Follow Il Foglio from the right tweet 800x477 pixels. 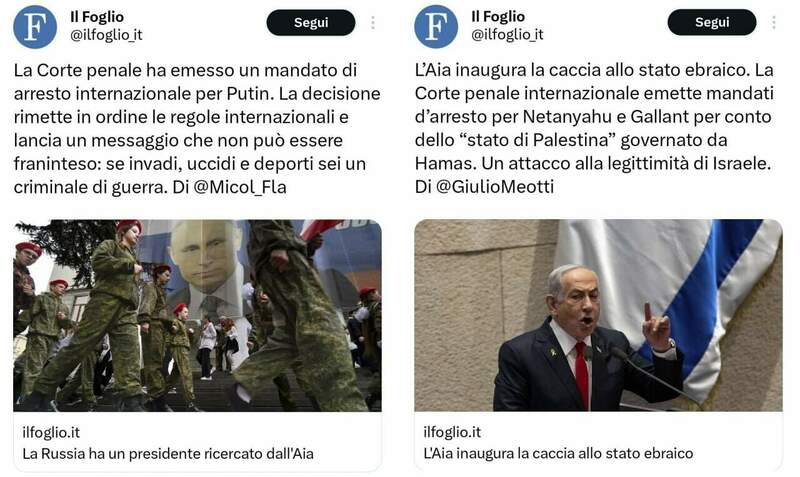[x=712, y=22]
